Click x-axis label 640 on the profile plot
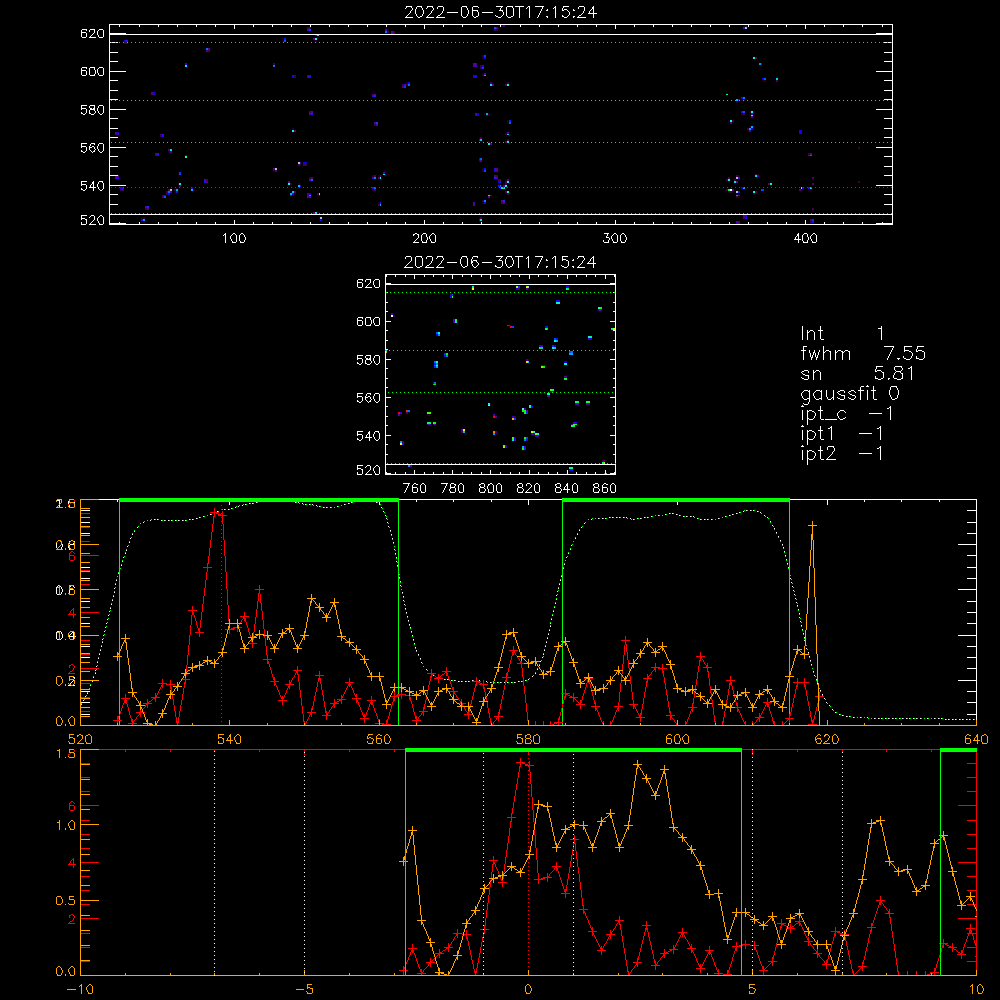 click(x=976, y=739)
